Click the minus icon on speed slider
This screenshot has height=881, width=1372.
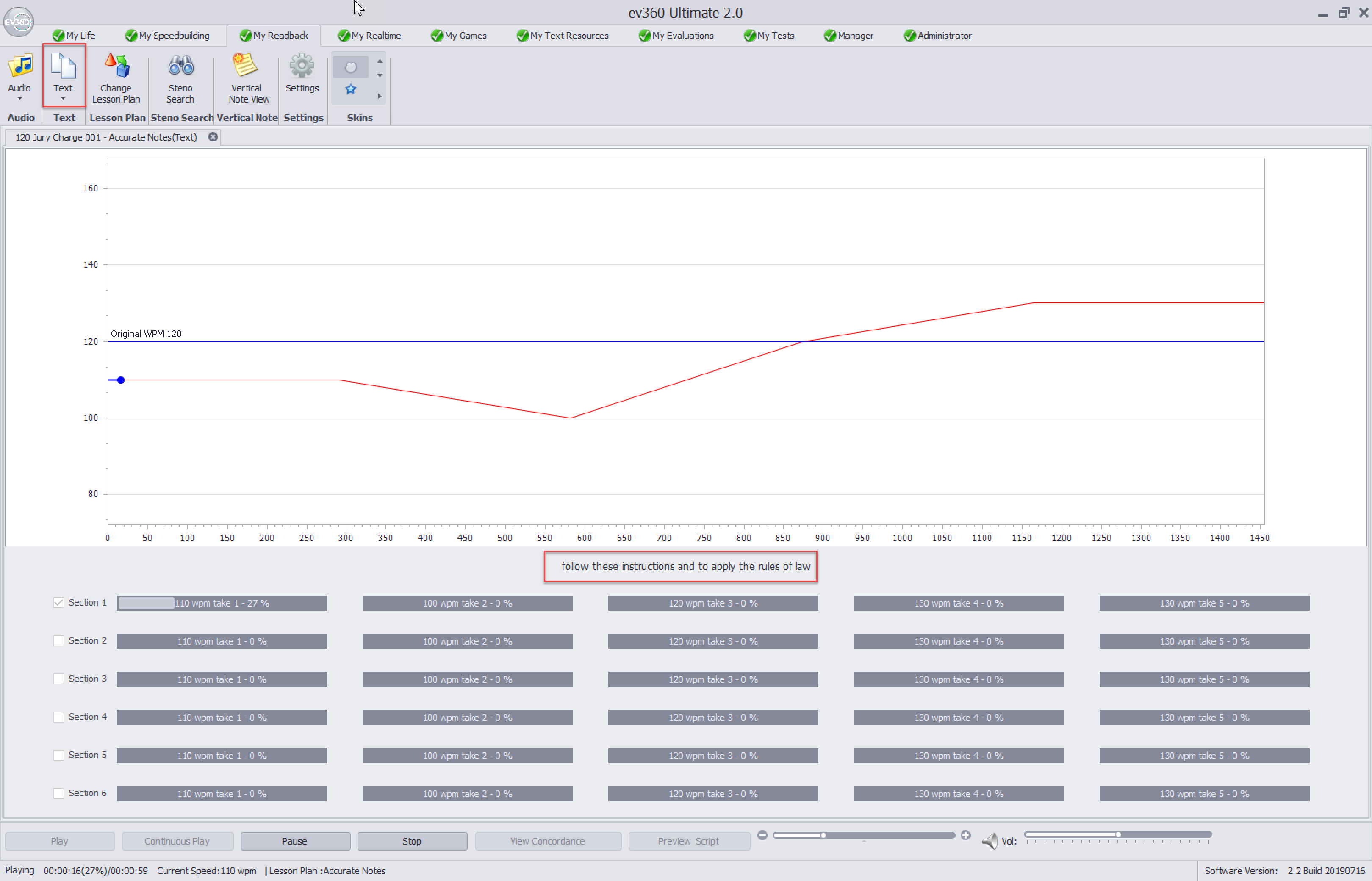click(x=762, y=835)
